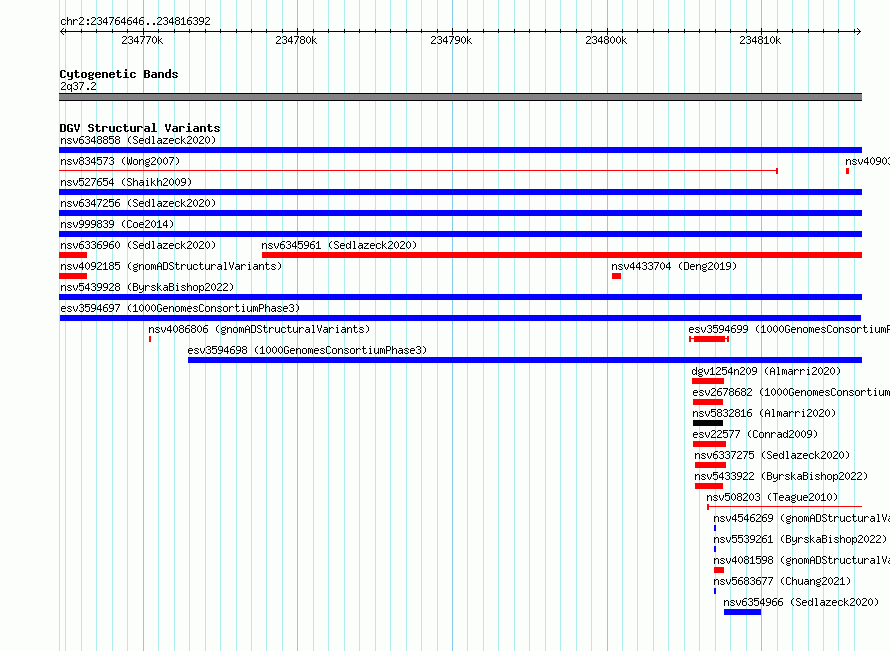Select nsv6354966 (Sedlazeck2020) label
The height and width of the screenshot is (651, 890).
pos(801,602)
